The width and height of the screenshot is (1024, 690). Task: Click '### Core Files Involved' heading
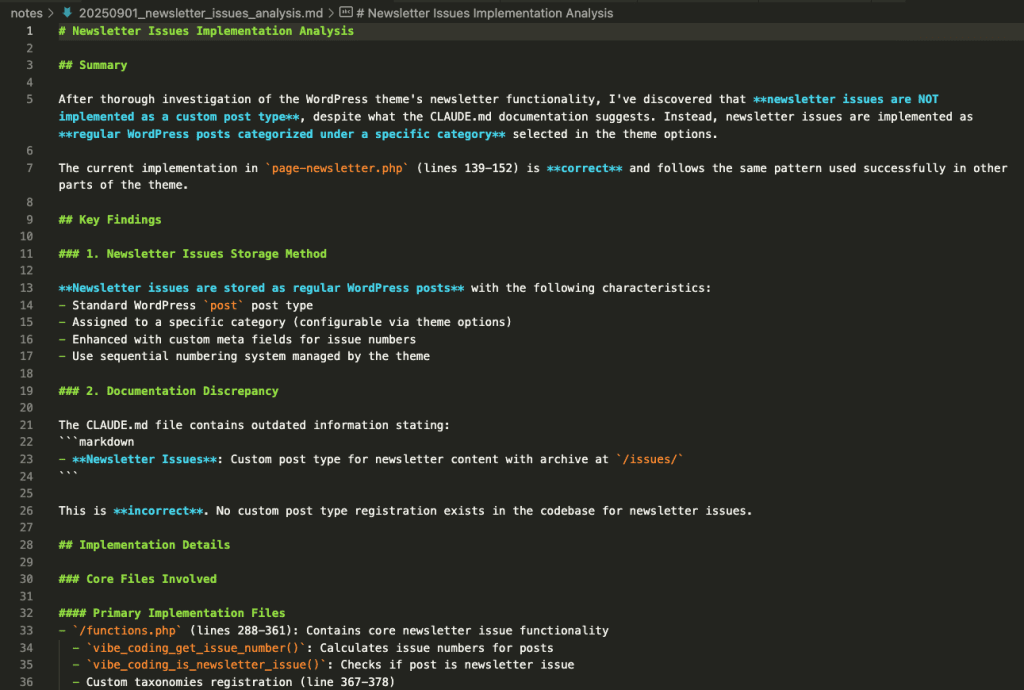pyautogui.click(x=138, y=578)
